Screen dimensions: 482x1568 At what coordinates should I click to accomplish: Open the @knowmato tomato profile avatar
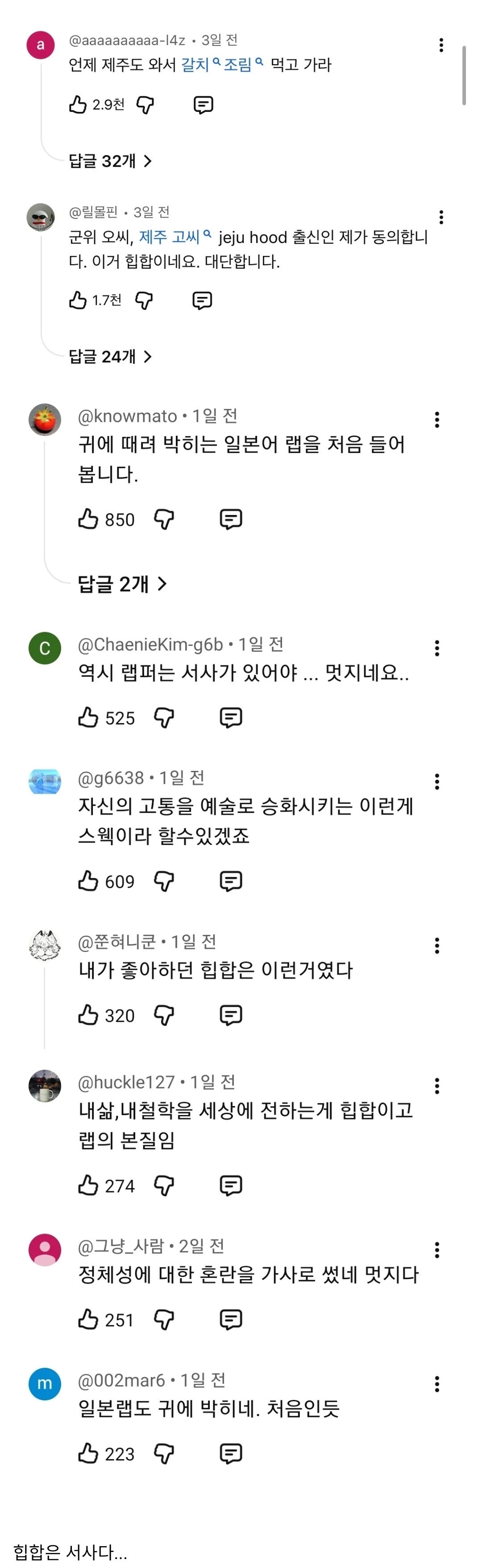click(x=45, y=420)
